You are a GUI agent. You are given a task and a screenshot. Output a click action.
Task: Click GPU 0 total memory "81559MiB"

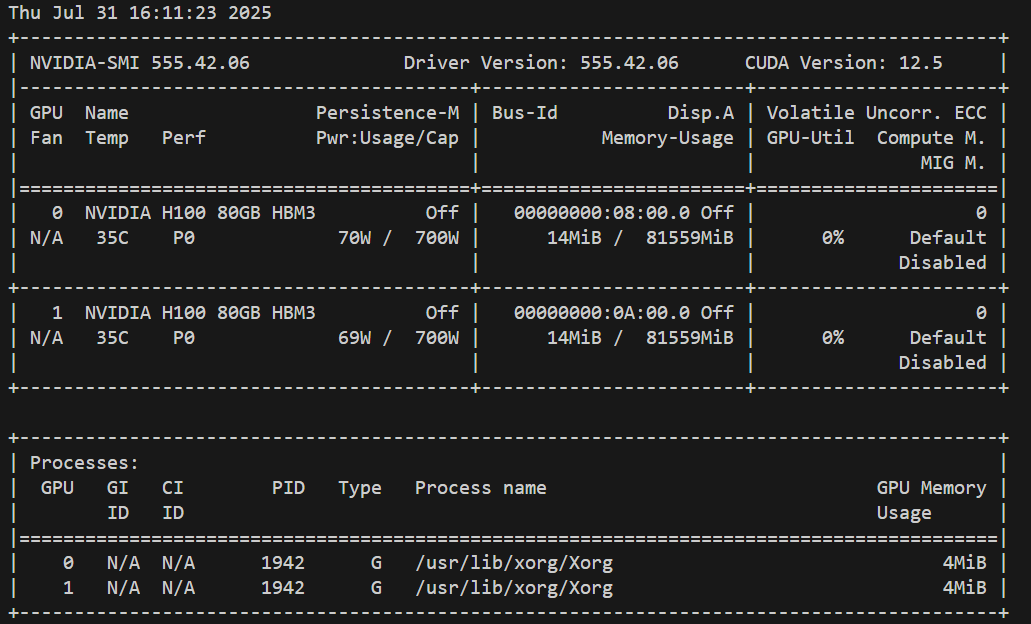pyautogui.click(x=690, y=238)
